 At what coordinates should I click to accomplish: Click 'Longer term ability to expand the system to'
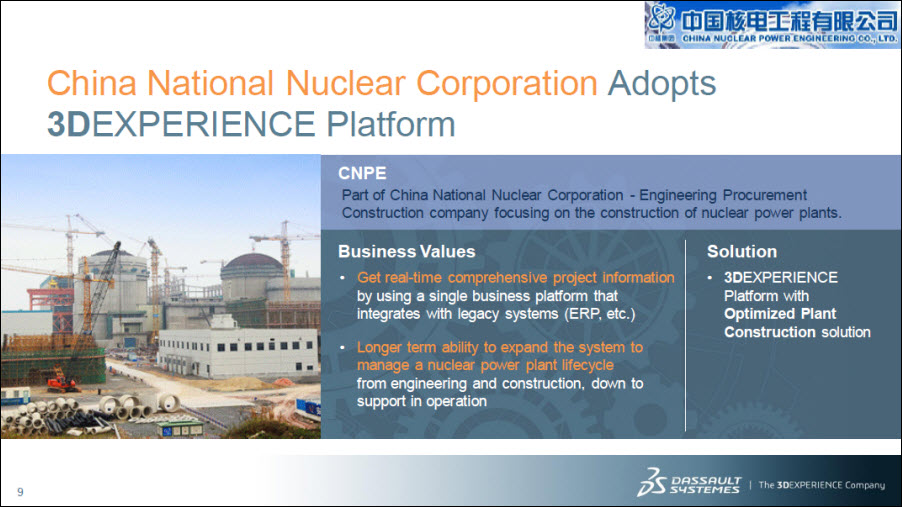point(500,348)
